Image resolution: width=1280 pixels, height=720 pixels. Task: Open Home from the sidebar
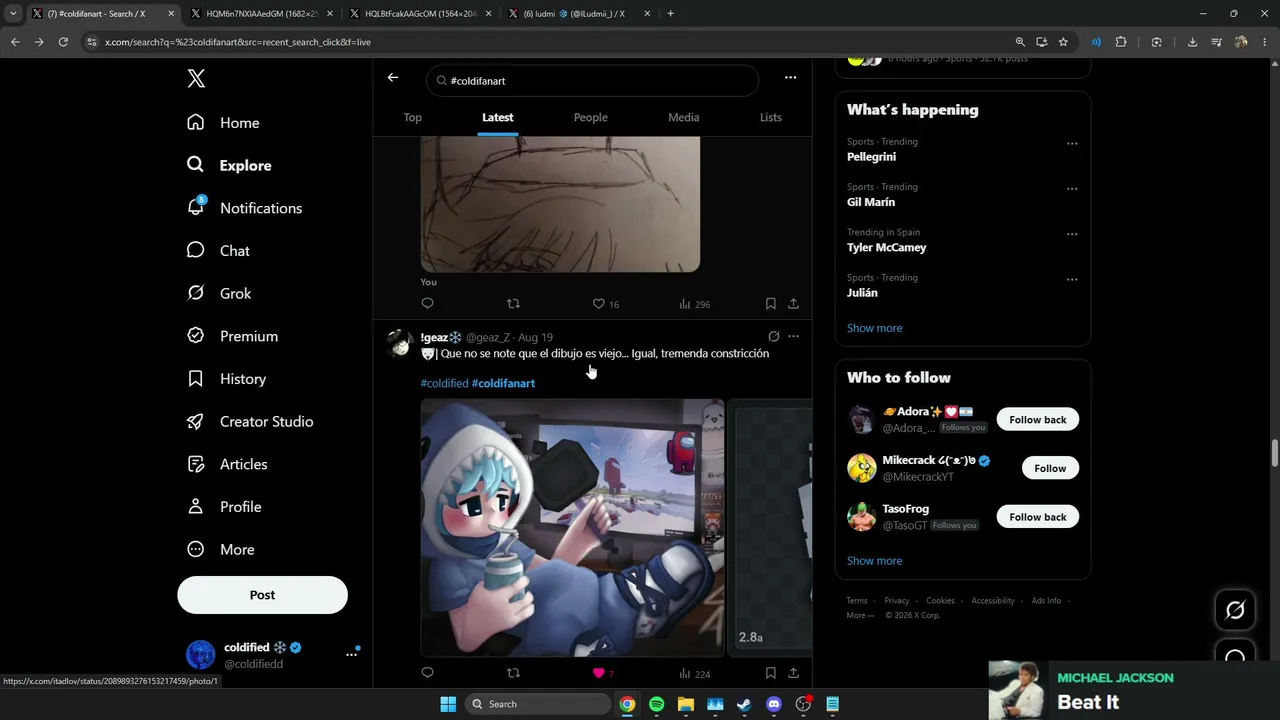[x=223, y=123]
